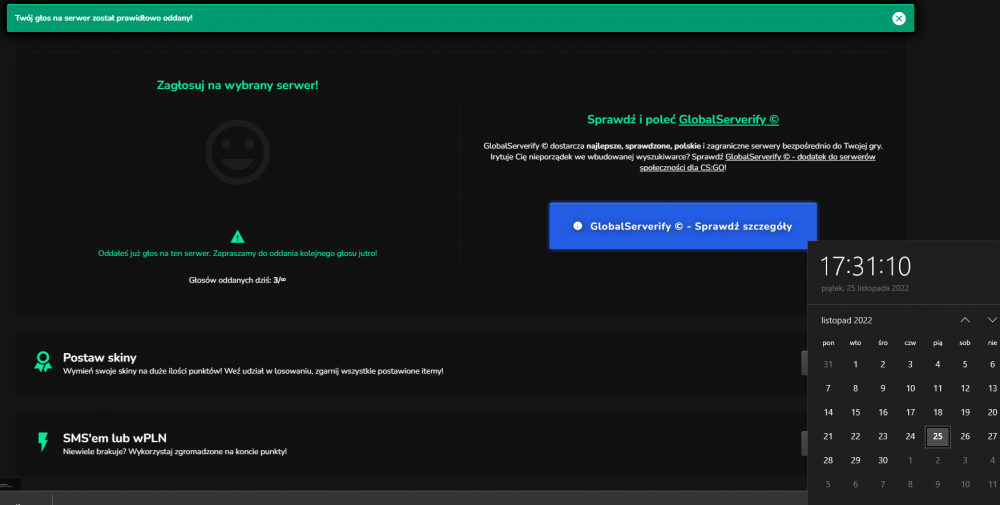
Task: Select day 24 in the calendar
Action: (x=910, y=436)
